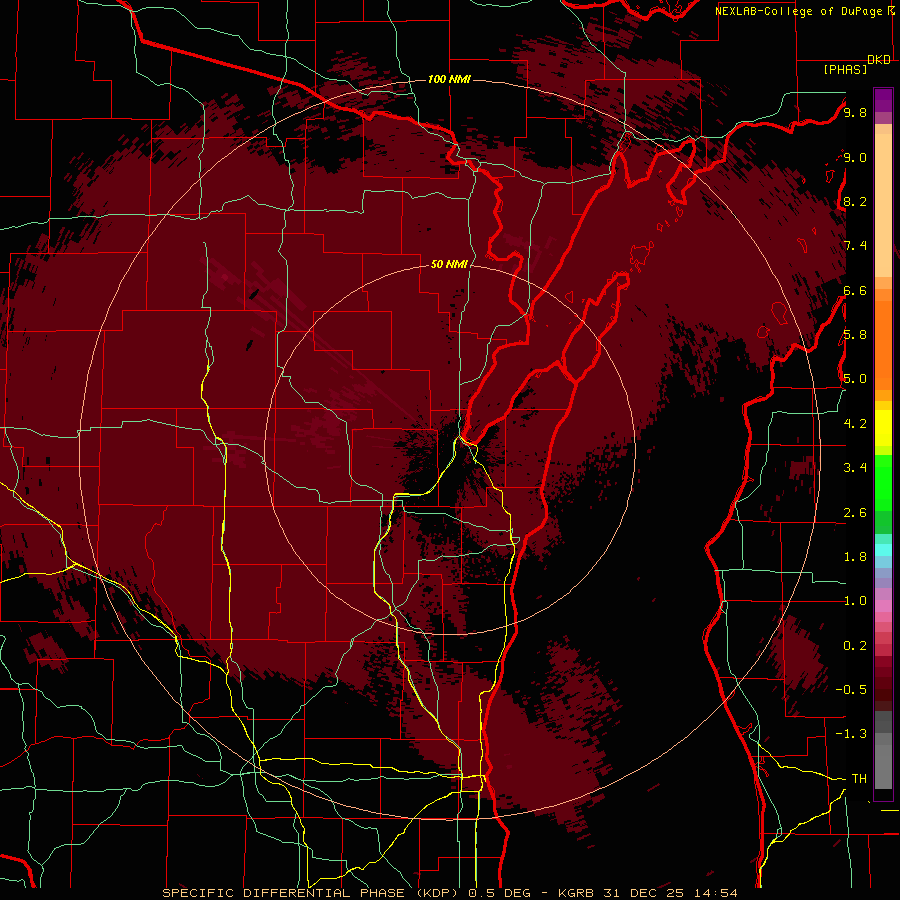Screen dimensions: 900x900
Task: Click the 5.8 scale value
Action: click(x=855, y=335)
